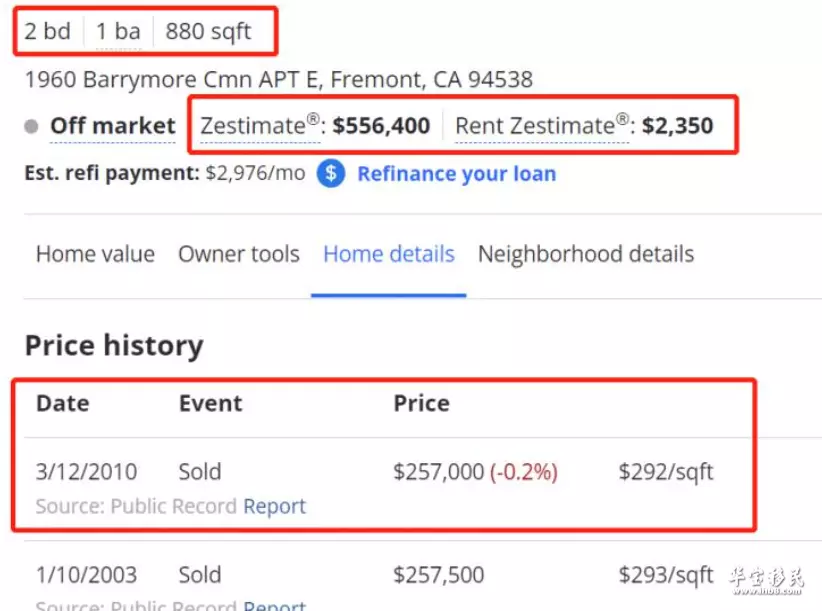The image size is (822, 611).
Task: Click the 1 ba underlined bathroom label
Action: coord(118,31)
